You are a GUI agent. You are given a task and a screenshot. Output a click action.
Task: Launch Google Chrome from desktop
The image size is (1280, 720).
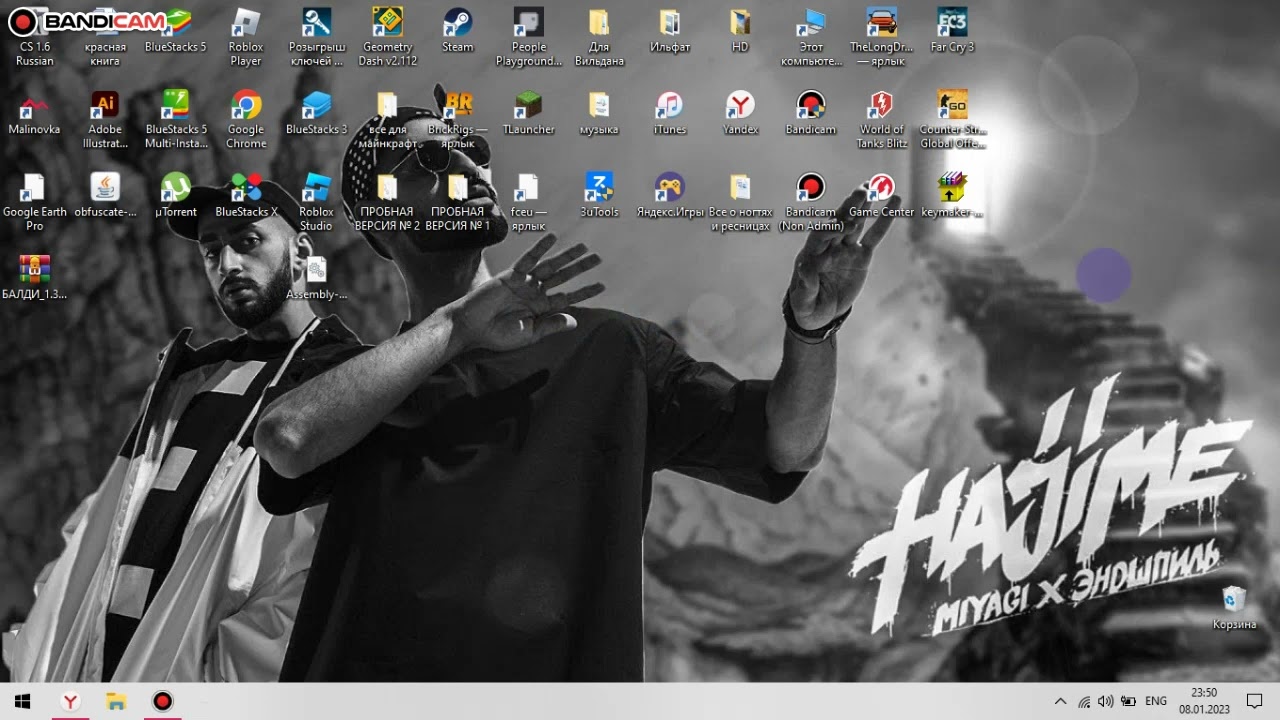point(246,120)
